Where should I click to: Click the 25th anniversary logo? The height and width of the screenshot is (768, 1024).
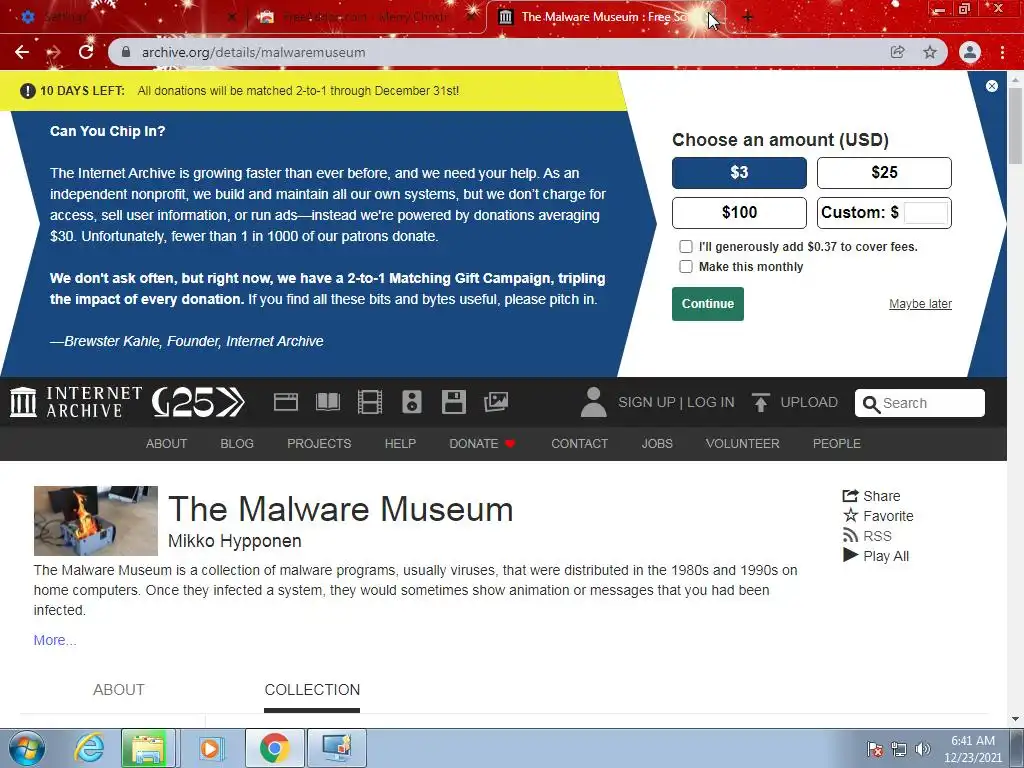click(199, 402)
